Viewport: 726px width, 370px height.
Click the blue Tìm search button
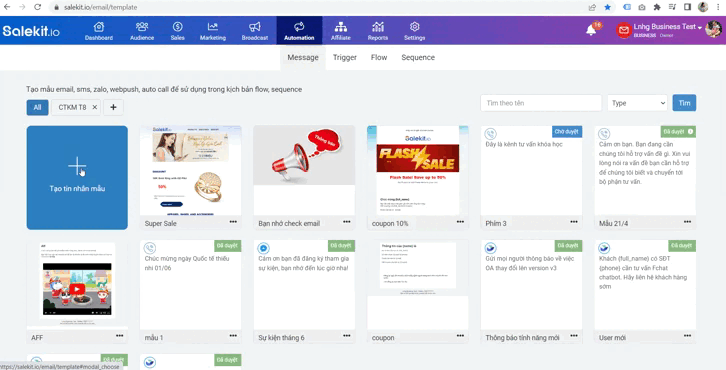[684, 103]
